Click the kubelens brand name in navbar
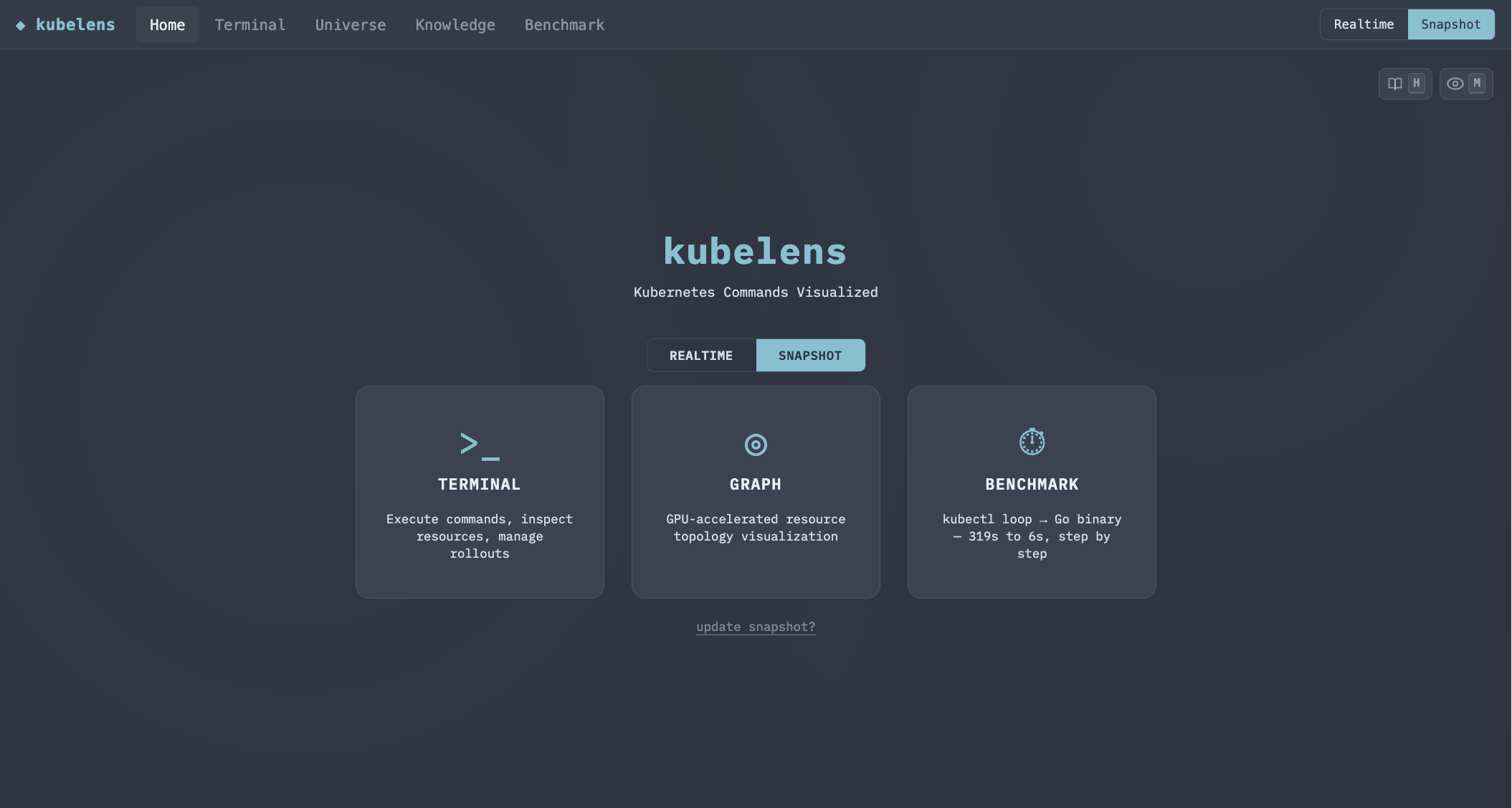The width and height of the screenshot is (1512, 808). pos(75,25)
